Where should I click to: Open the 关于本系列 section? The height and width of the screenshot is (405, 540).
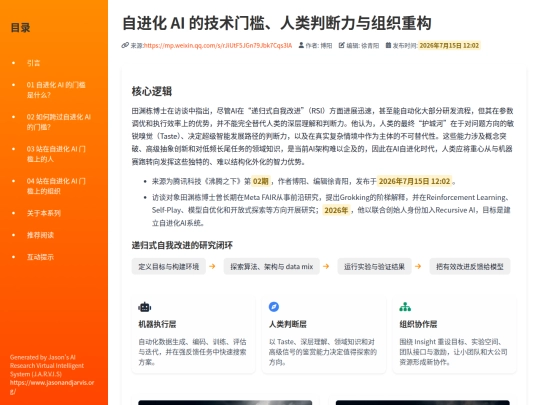click(44, 213)
